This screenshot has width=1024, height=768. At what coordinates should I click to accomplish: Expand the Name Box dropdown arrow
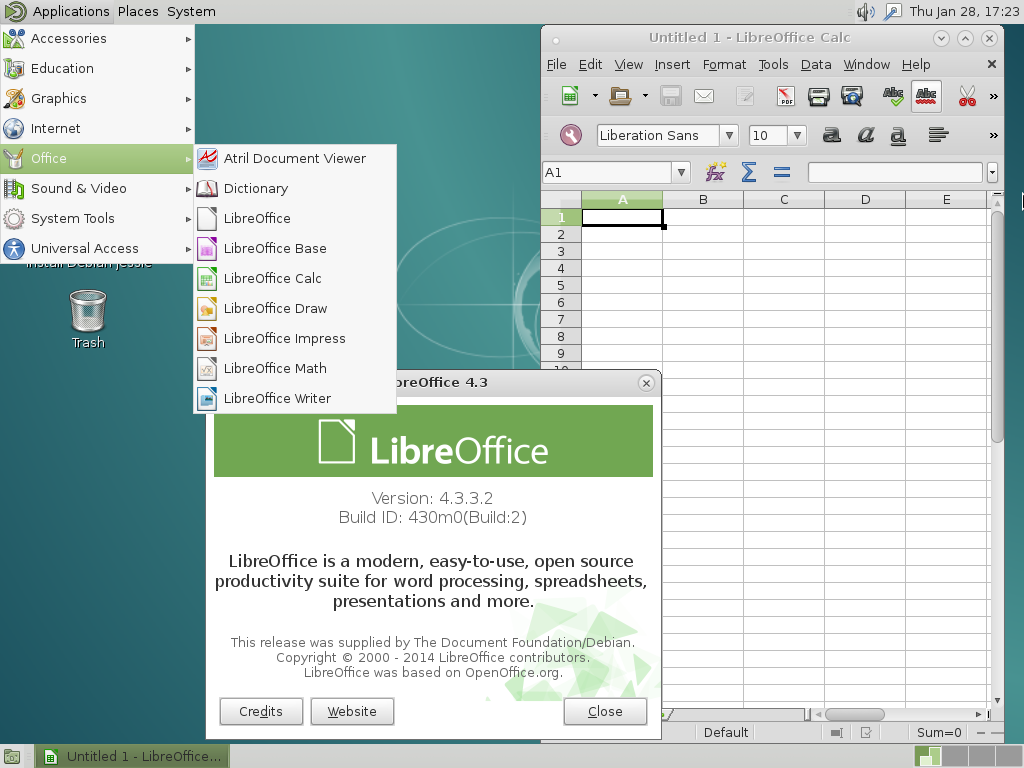[681, 172]
